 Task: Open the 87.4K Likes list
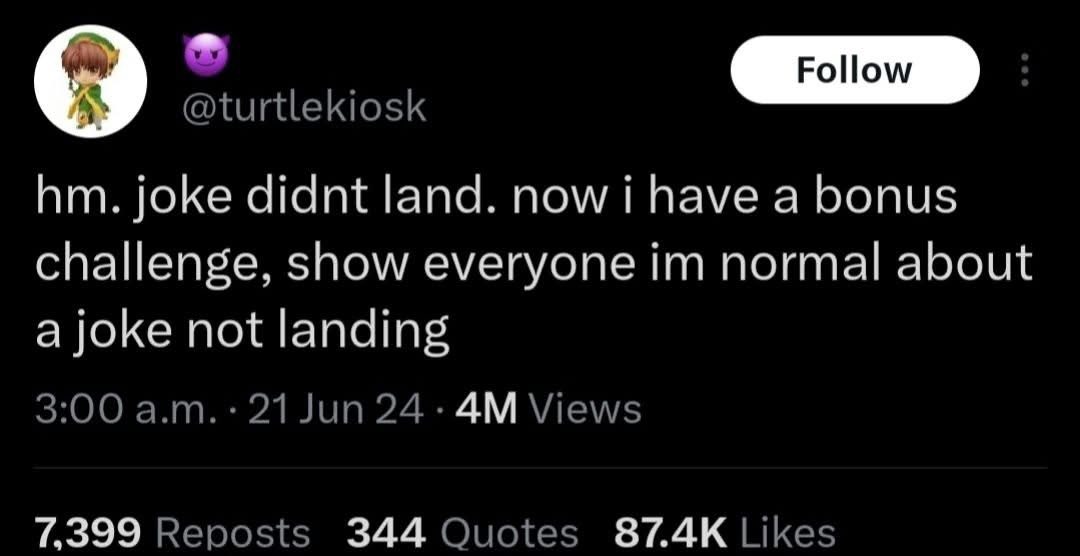(723, 532)
